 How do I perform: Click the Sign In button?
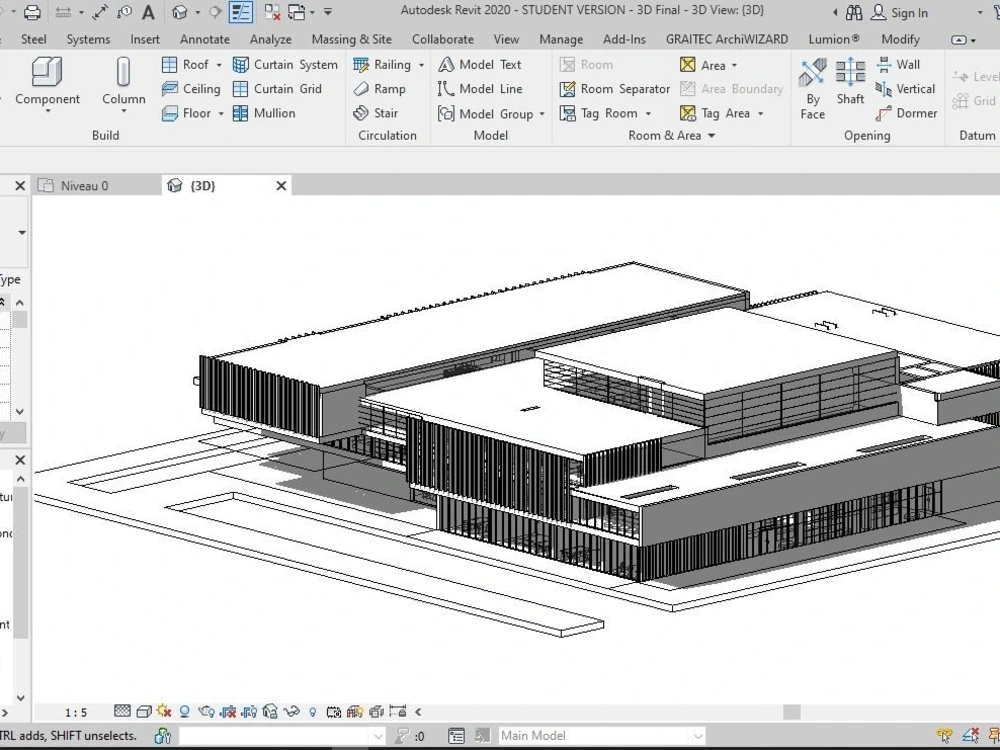tap(899, 12)
